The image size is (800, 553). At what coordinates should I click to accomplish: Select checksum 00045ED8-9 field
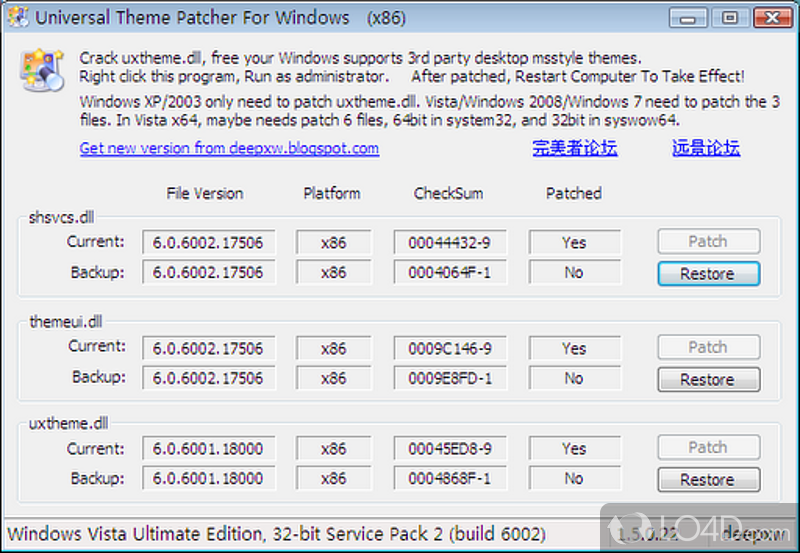450,448
